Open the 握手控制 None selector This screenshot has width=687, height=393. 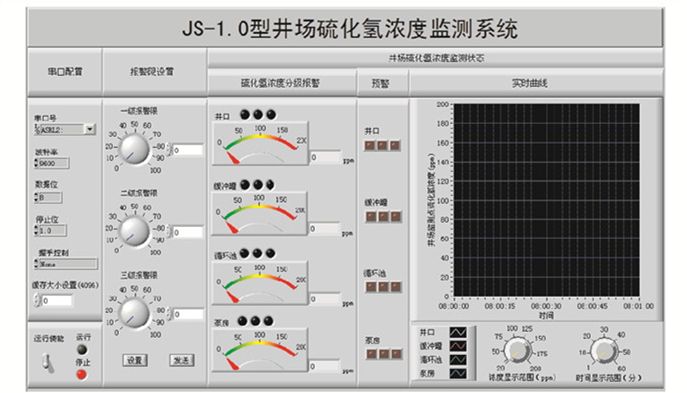tap(68, 264)
